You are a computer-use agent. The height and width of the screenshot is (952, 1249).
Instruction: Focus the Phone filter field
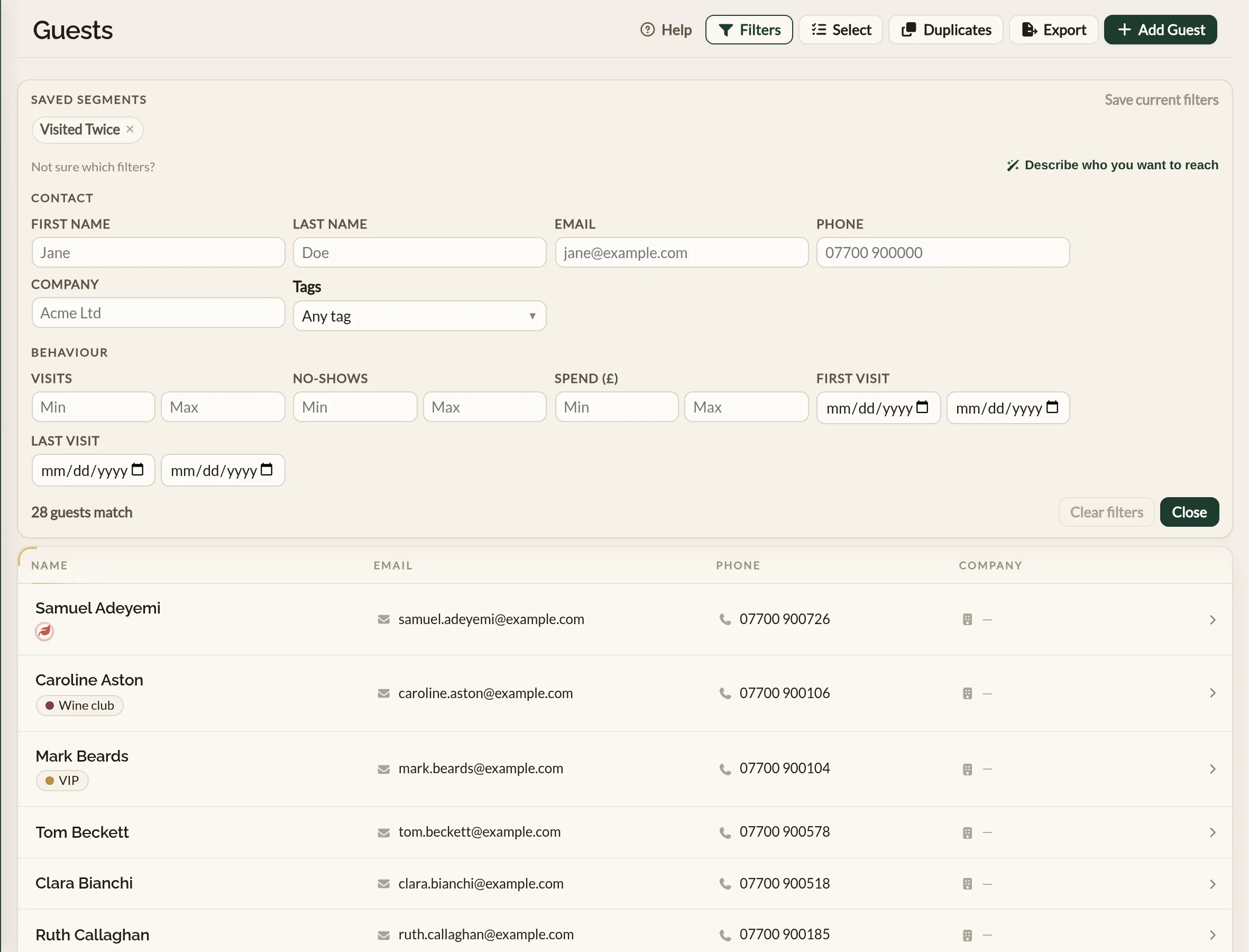[x=942, y=252]
